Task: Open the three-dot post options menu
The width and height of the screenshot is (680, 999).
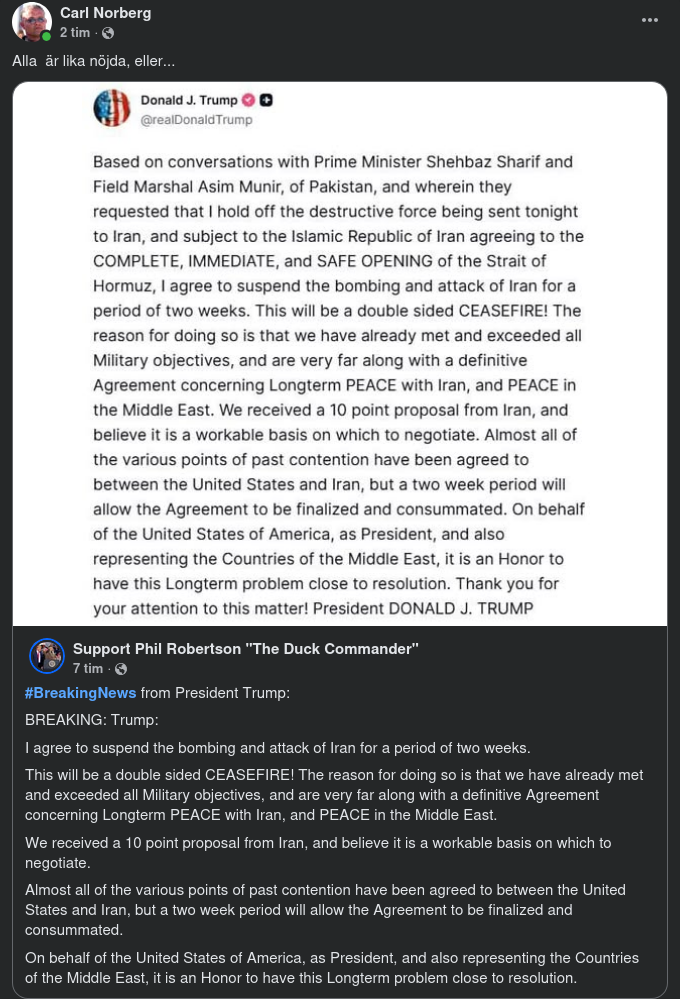Action: tap(650, 20)
